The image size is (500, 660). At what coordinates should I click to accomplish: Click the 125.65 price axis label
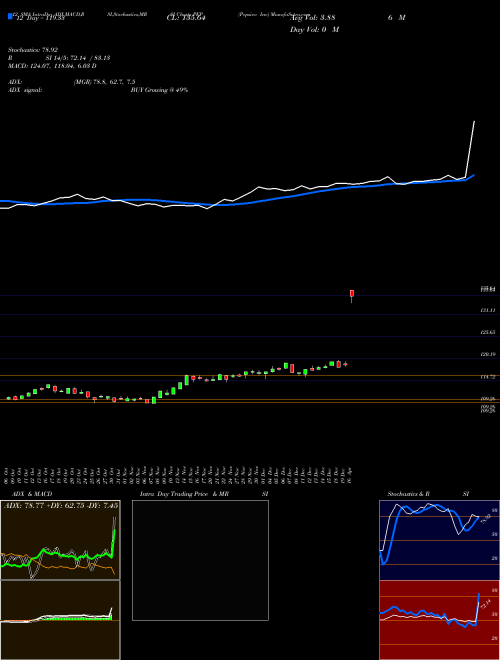(x=488, y=332)
